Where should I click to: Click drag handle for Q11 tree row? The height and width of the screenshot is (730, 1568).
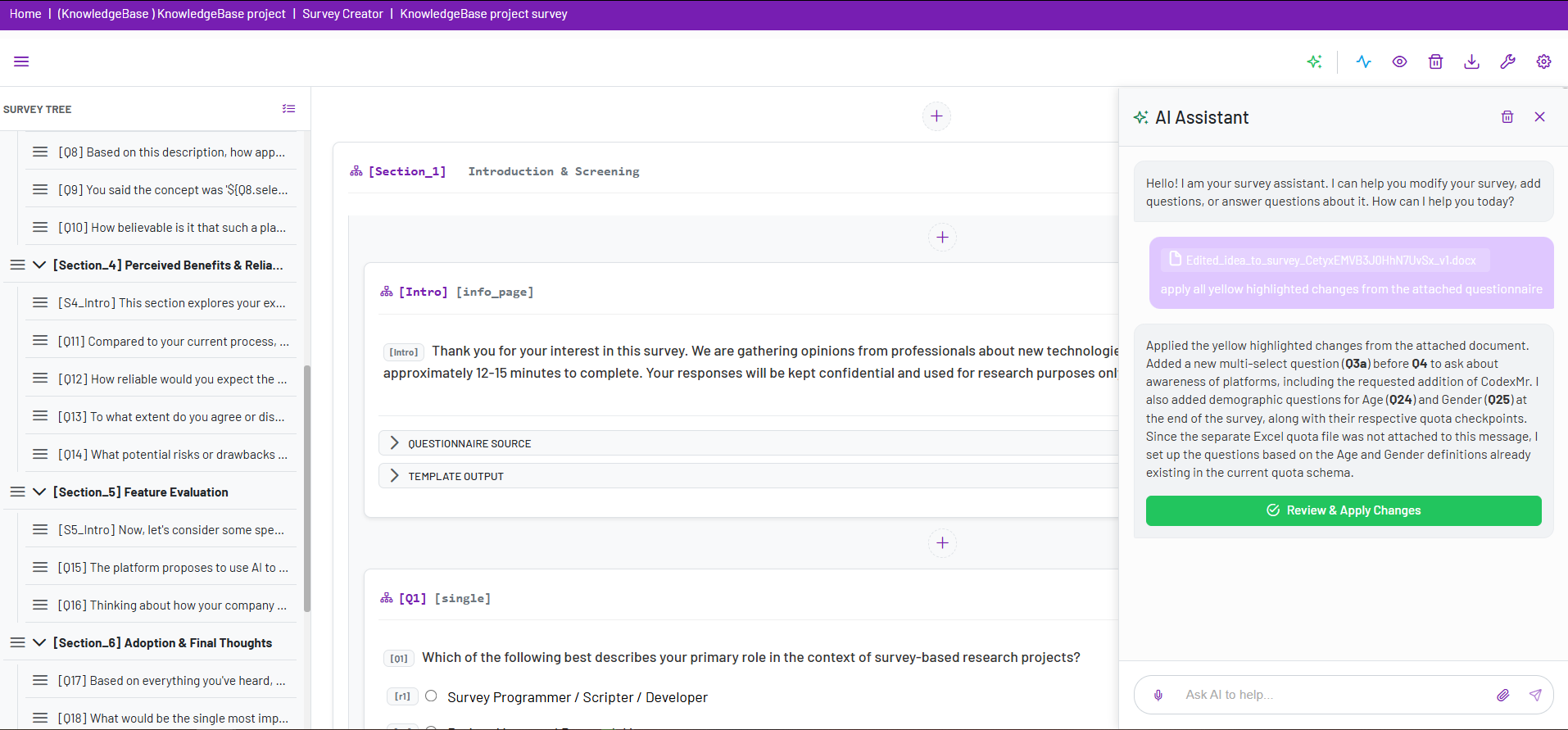point(40,341)
